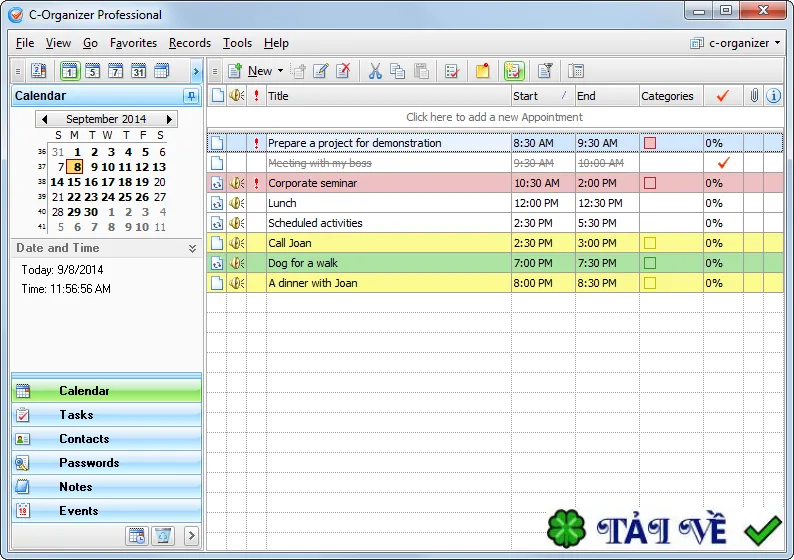Click the Paste clipboard icon
Screen dimensions: 794x560
pyautogui.click(x=421, y=71)
